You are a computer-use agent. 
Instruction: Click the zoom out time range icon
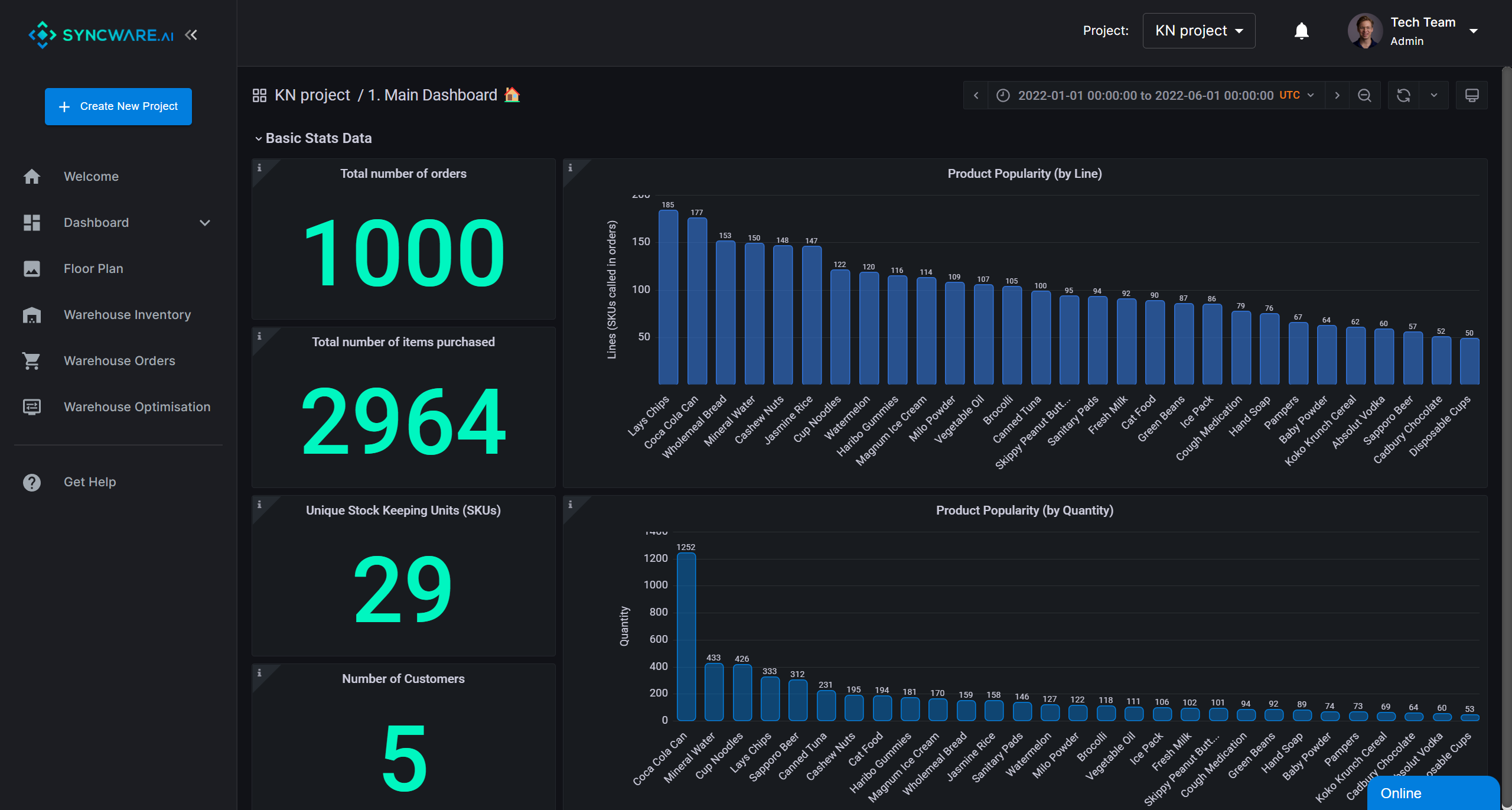click(1364, 96)
